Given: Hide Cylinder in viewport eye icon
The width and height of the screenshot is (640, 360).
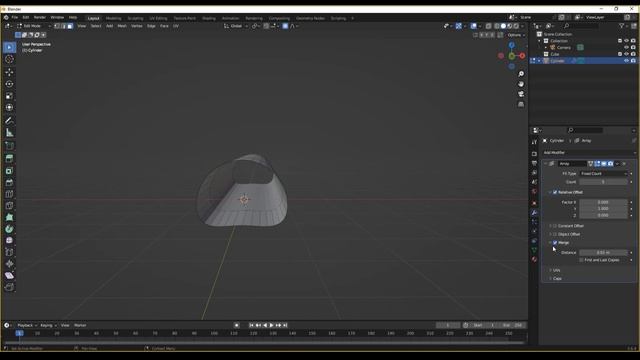Looking at the screenshot, I should [x=627, y=61].
